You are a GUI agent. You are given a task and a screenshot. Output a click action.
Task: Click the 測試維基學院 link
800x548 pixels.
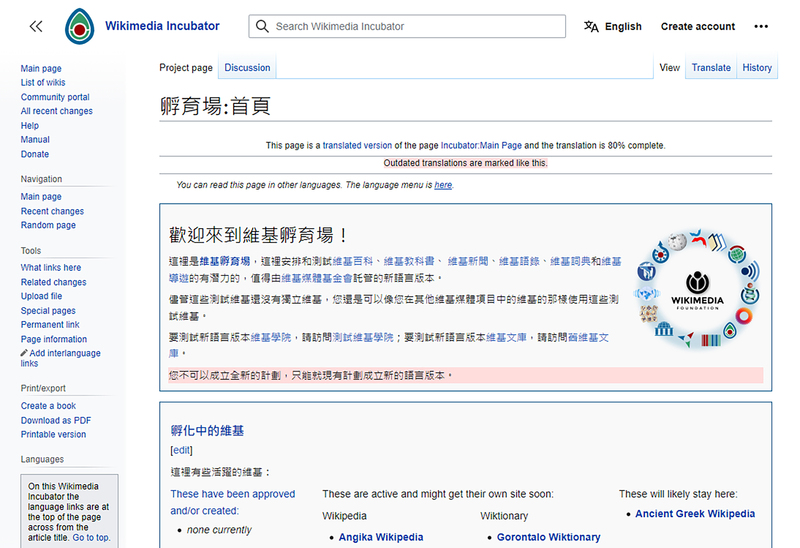[x=363, y=337]
